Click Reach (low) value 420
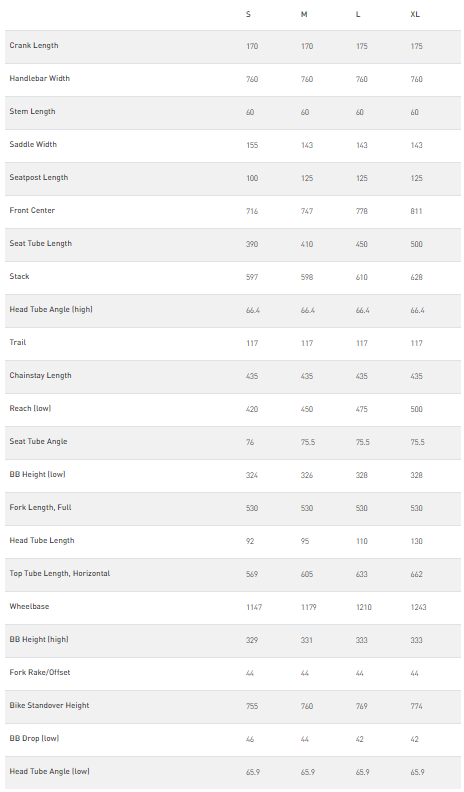The image size is (464, 792). [252, 409]
